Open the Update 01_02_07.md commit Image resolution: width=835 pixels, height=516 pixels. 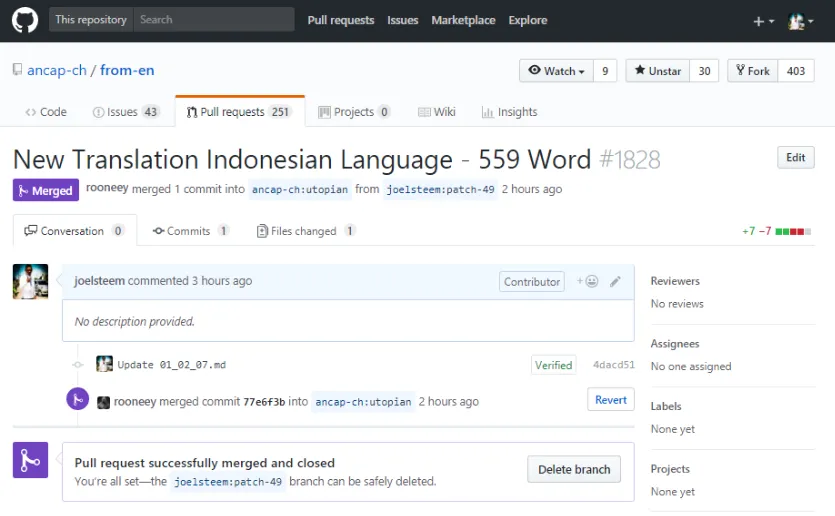(x=171, y=365)
